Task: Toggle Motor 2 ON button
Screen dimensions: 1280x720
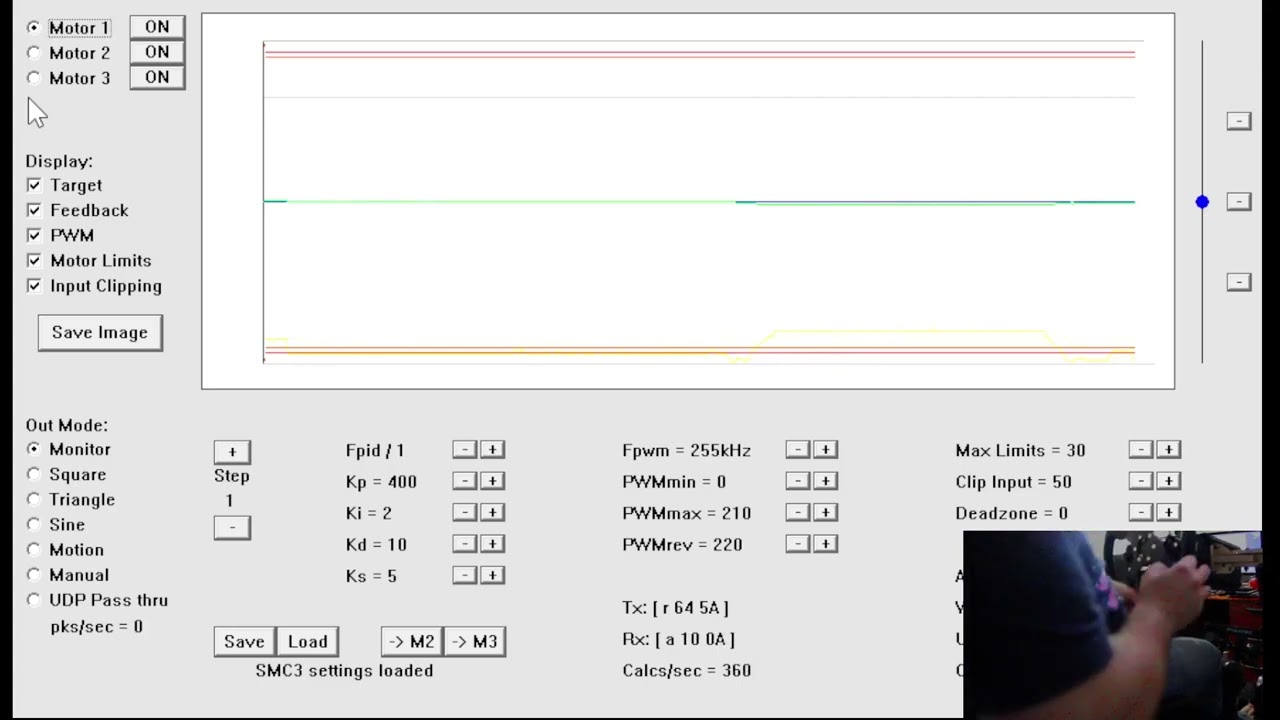Action: [x=157, y=52]
